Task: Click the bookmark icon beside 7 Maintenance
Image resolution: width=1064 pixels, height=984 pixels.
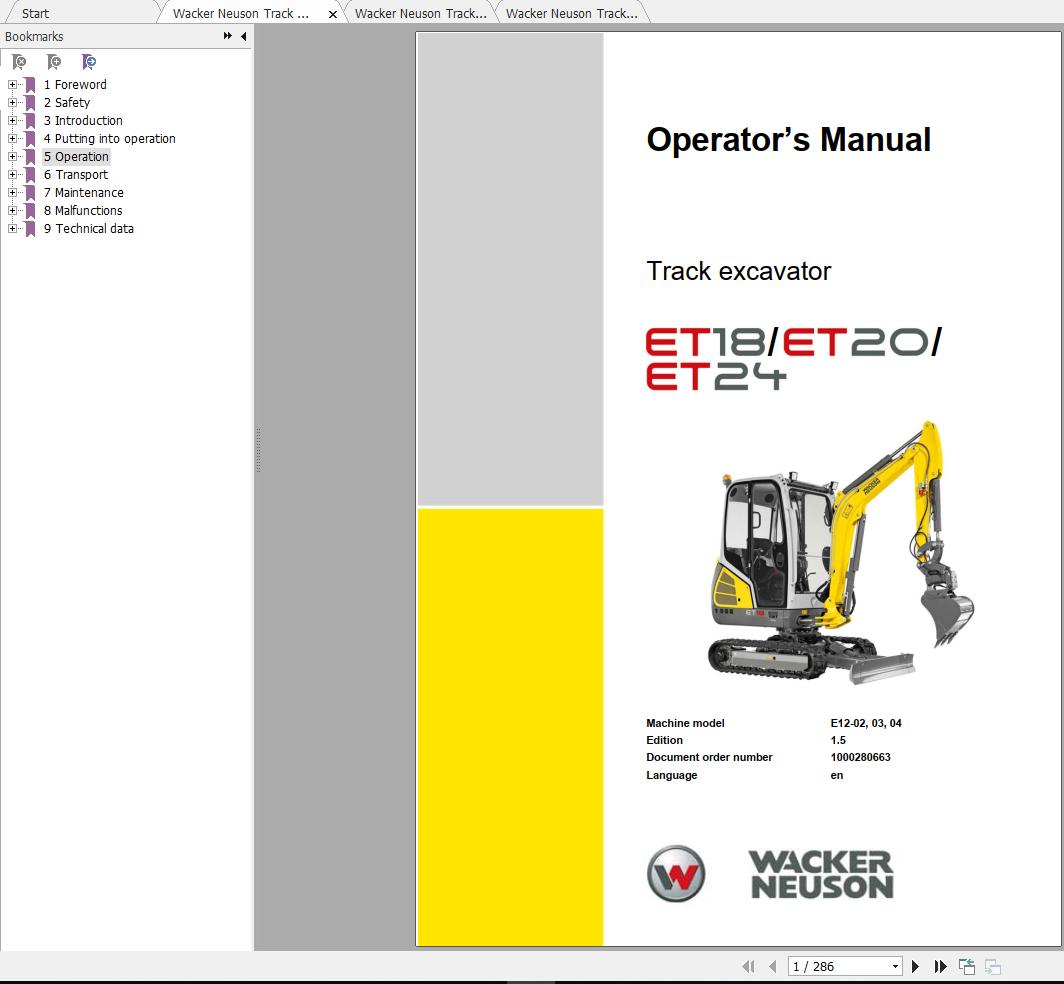Action: click(30, 193)
